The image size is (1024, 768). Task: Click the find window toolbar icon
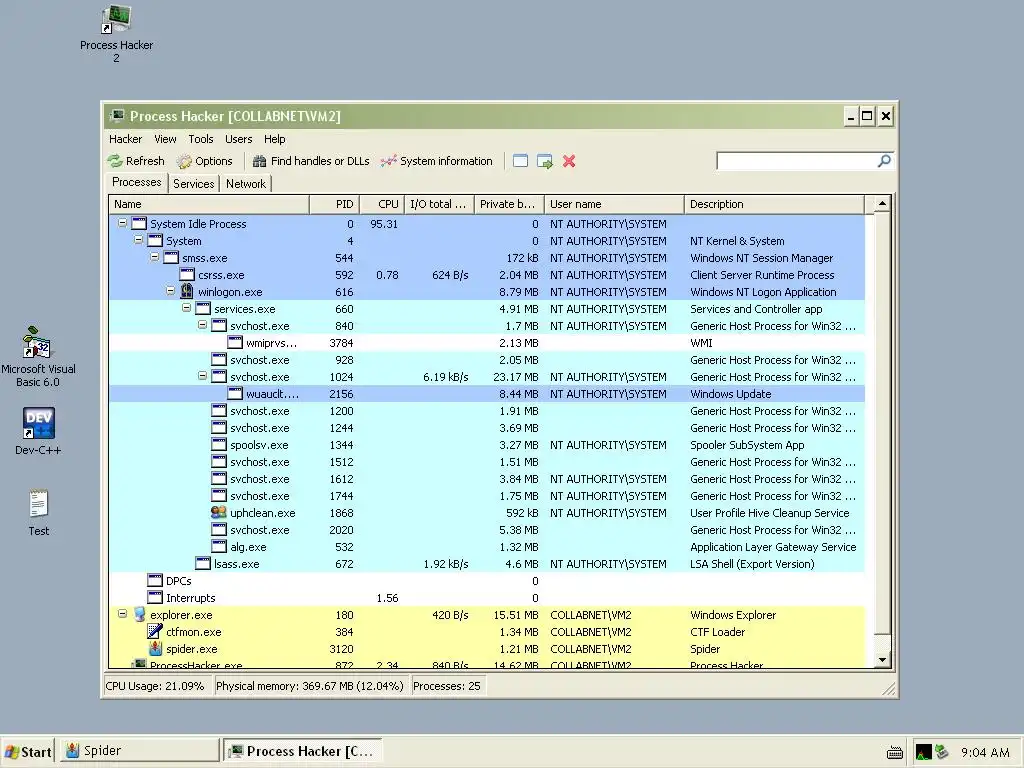point(520,161)
